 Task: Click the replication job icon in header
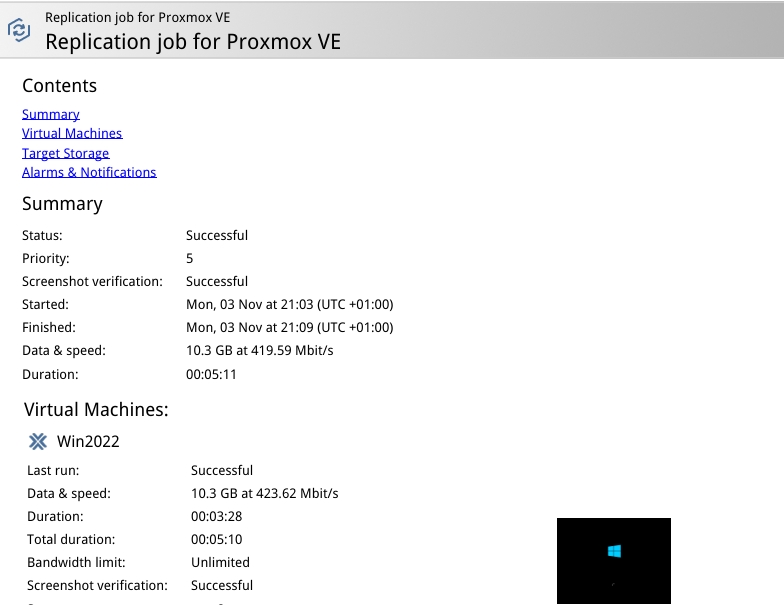[19, 30]
